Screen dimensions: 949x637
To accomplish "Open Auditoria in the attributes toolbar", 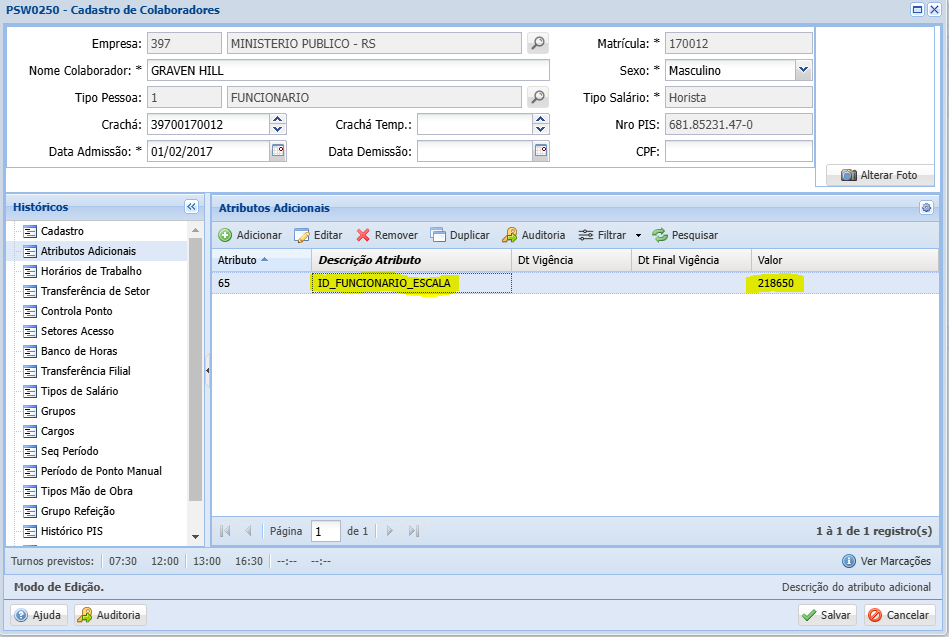I will pyautogui.click(x=534, y=235).
